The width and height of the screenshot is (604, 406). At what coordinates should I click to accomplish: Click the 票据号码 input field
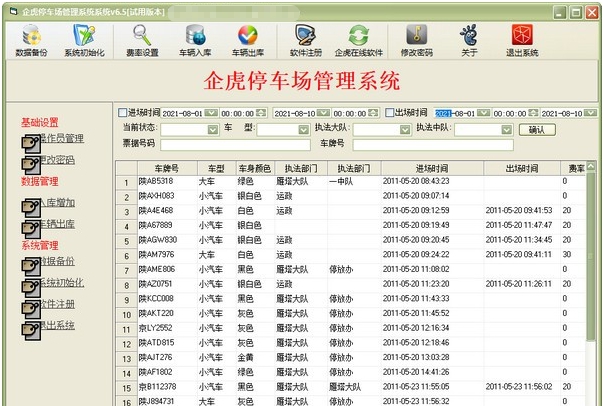tap(235, 145)
